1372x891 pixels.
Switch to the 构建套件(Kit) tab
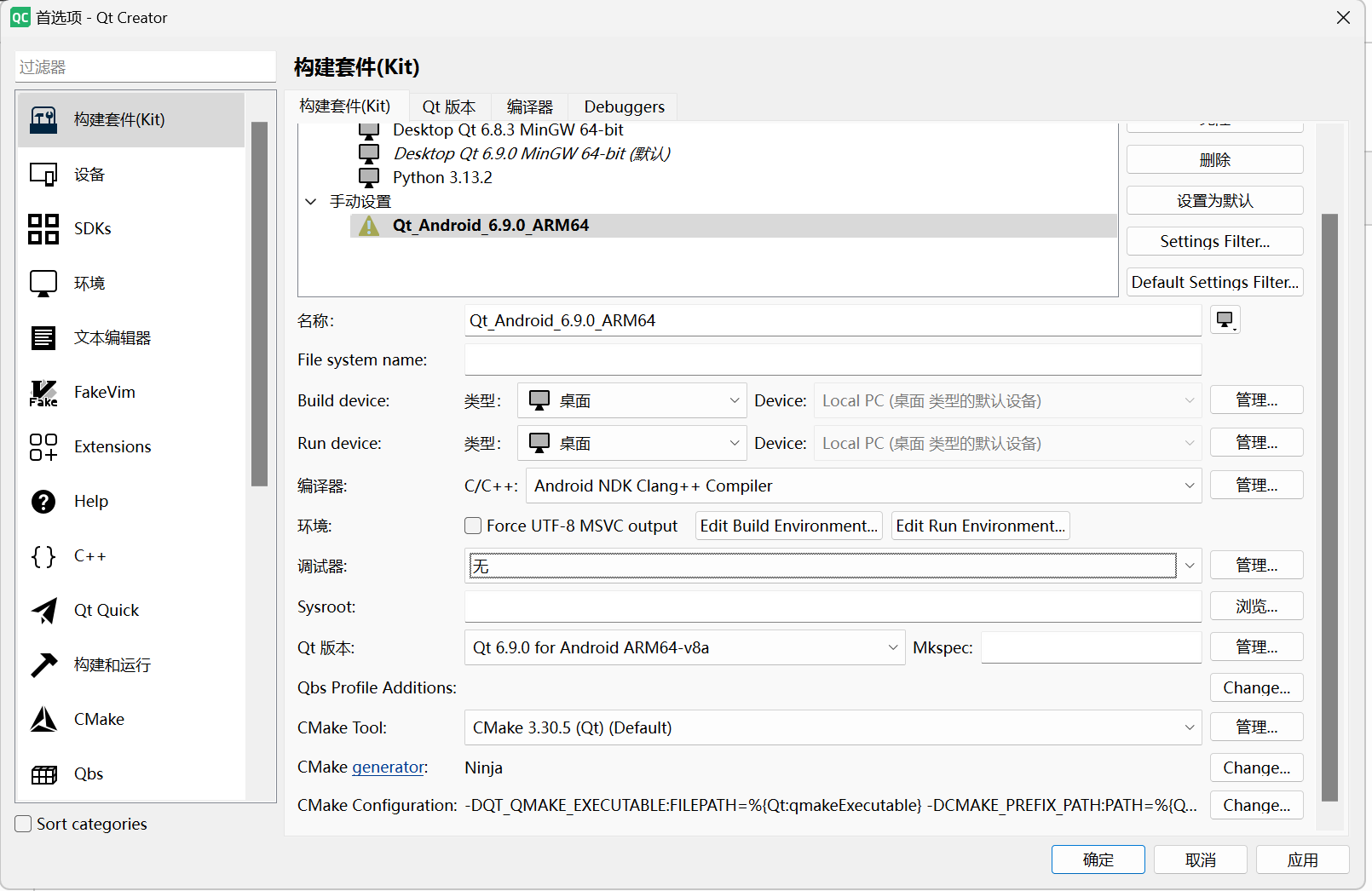[345, 106]
